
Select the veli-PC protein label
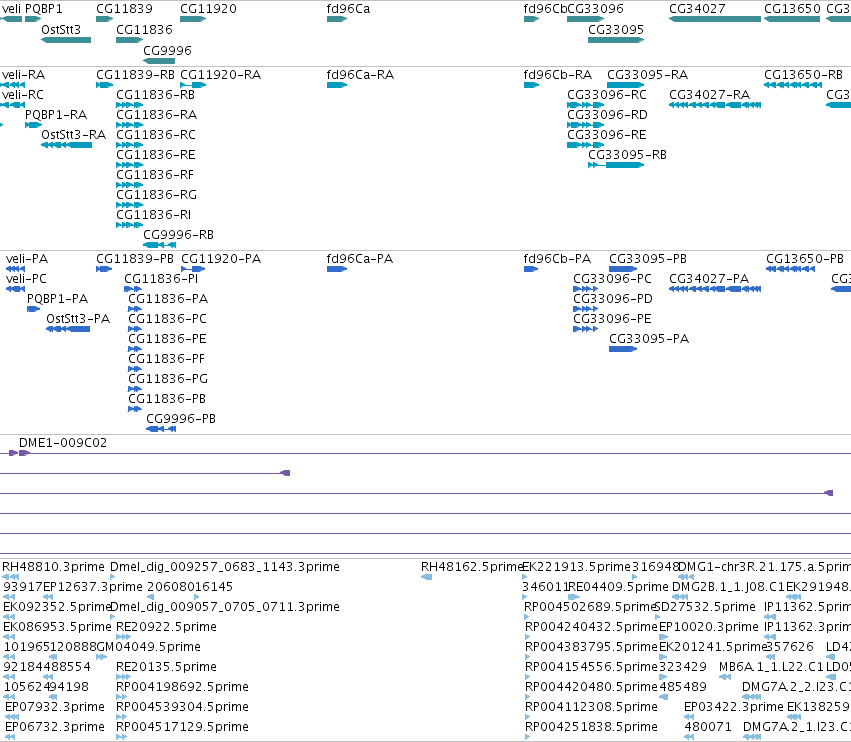(26, 279)
